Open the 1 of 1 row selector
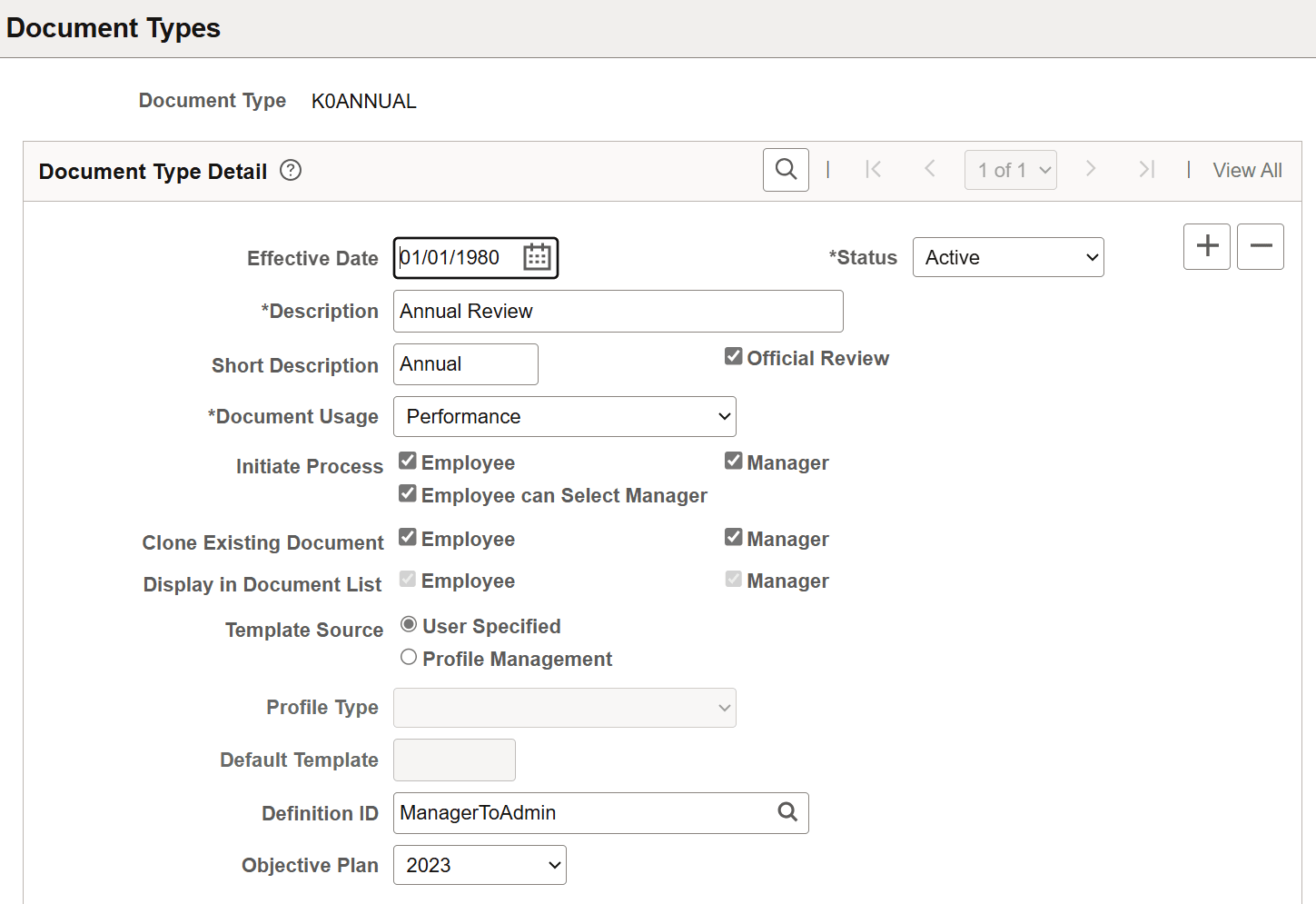This screenshot has width=1316, height=904. (1010, 170)
